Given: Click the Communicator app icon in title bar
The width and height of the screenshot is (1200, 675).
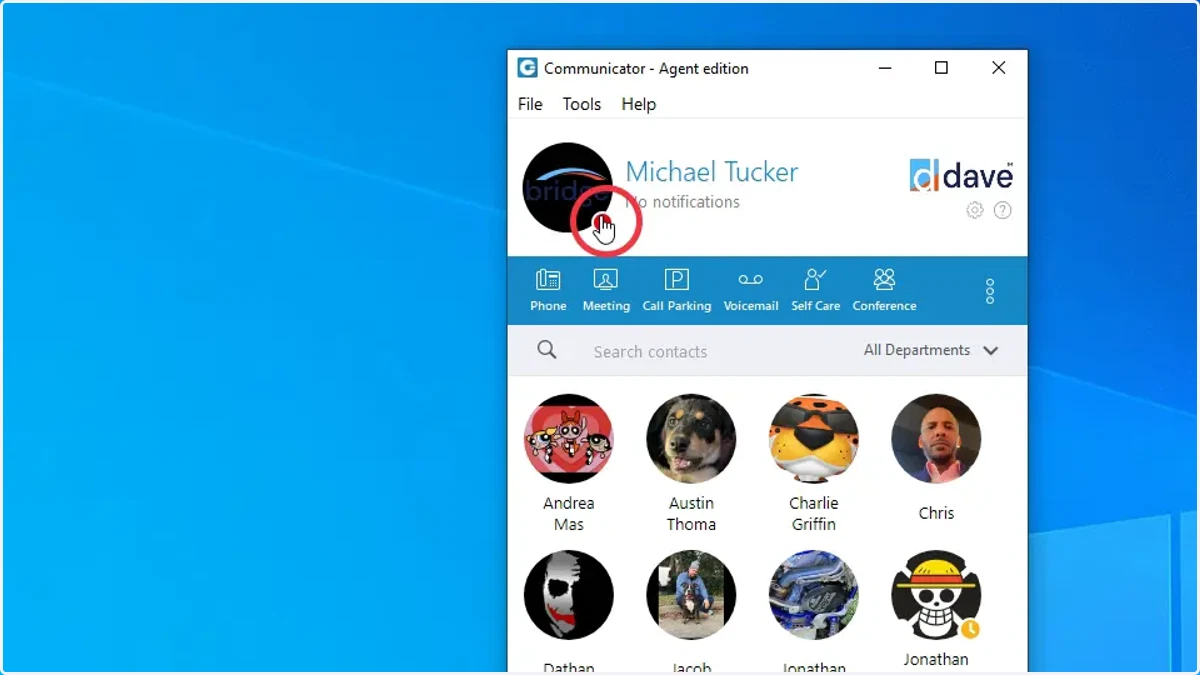Looking at the screenshot, I should pos(527,68).
